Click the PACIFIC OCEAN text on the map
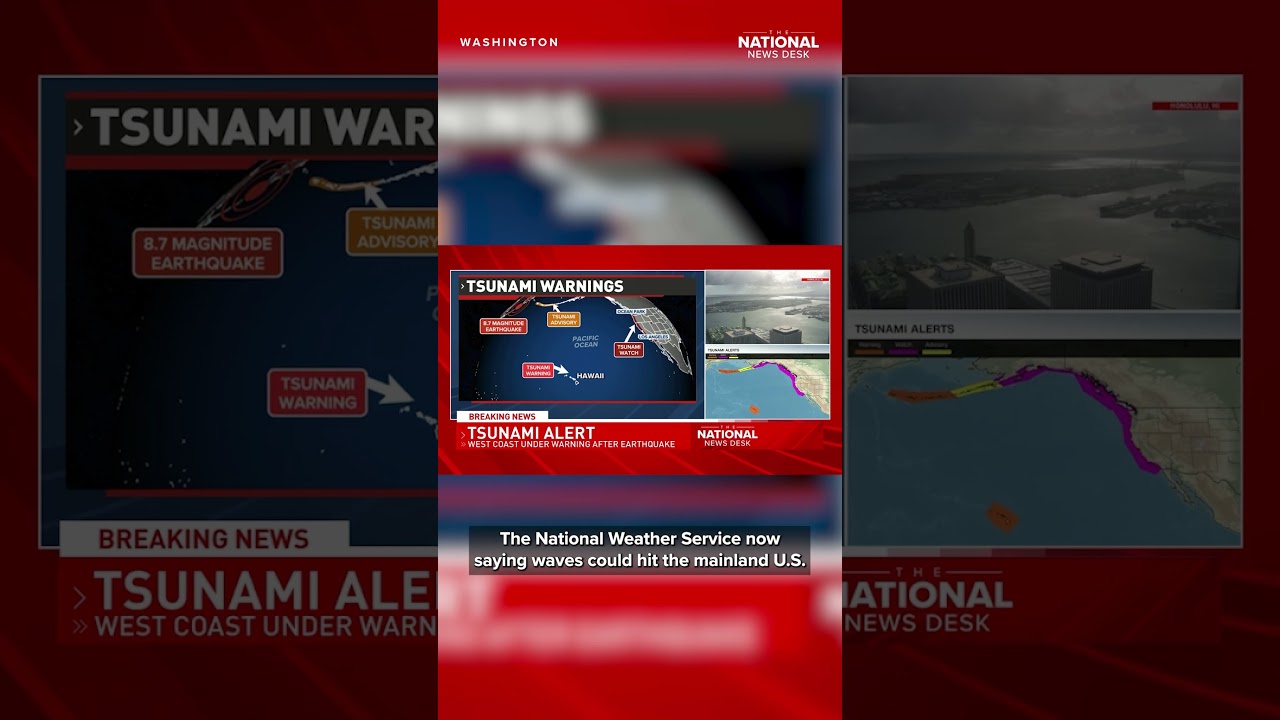Image resolution: width=1280 pixels, height=720 pixels. click(585, 341)
